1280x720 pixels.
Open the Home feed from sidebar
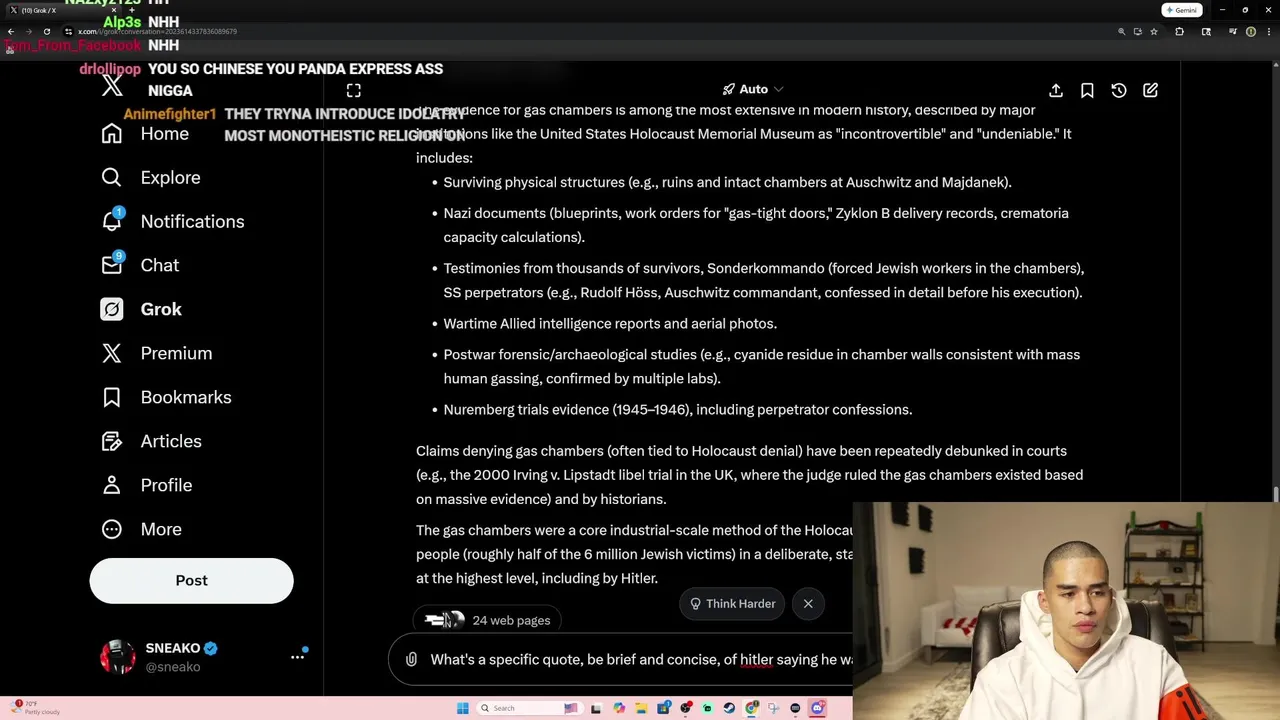[x=144, y=133]
